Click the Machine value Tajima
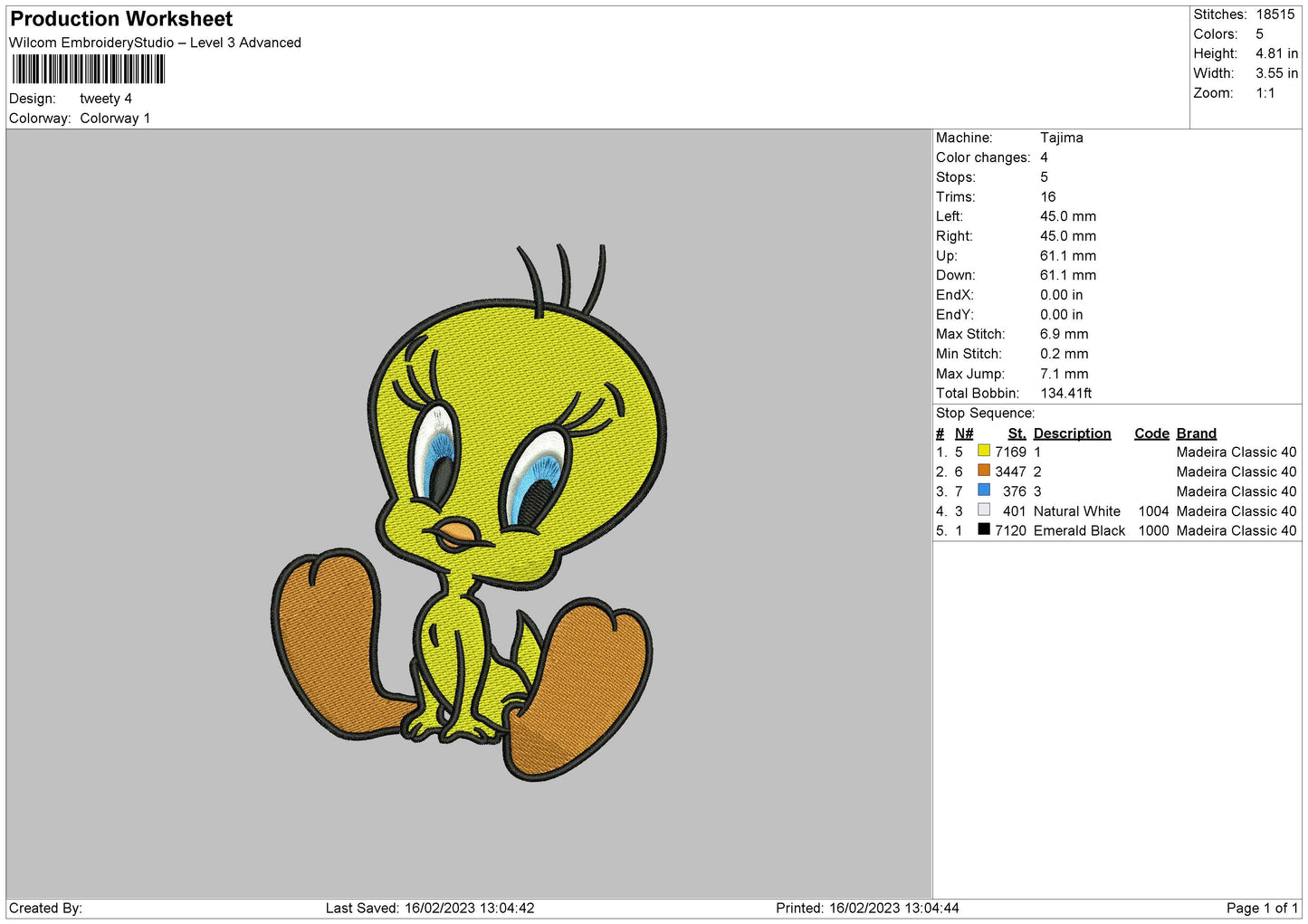 click(x=1061, y=138)
